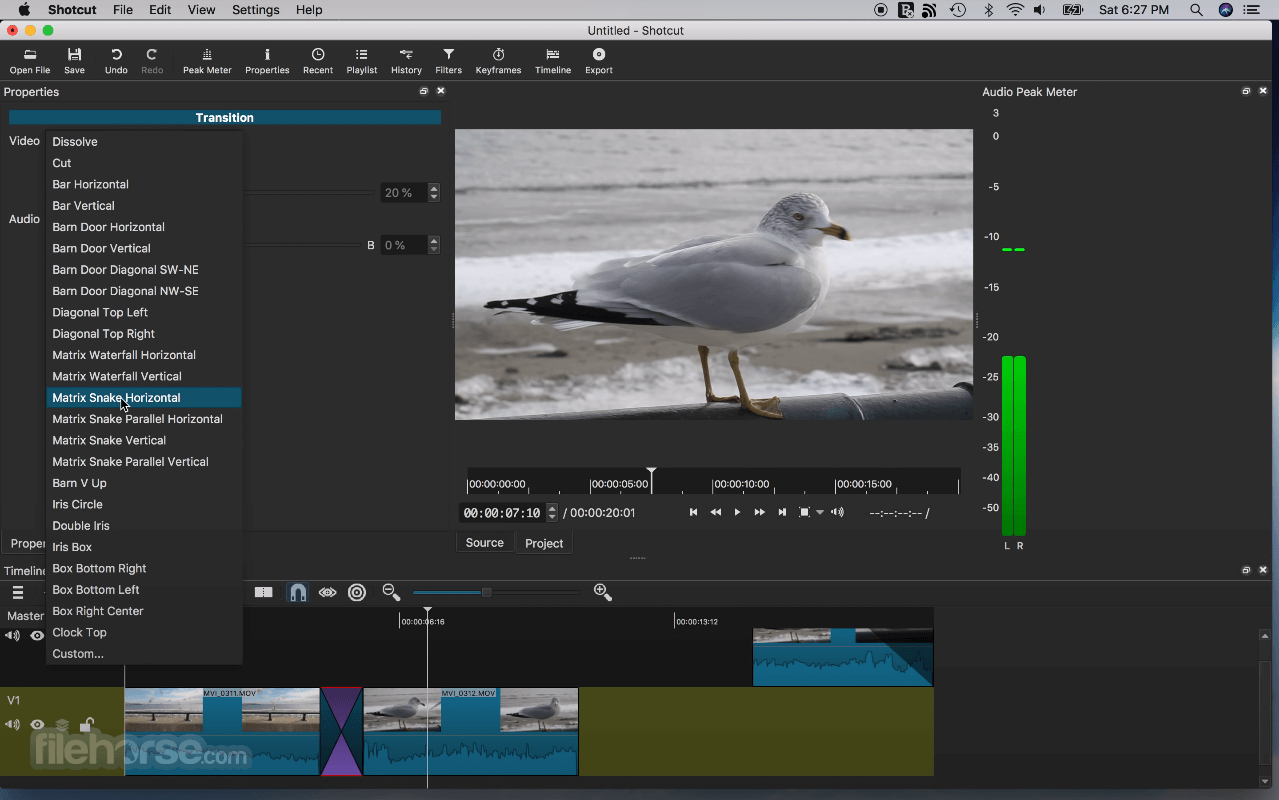Open the Properties toolbar button
The height and width of the screenshot is (800, 1279).
click(267, 61)
